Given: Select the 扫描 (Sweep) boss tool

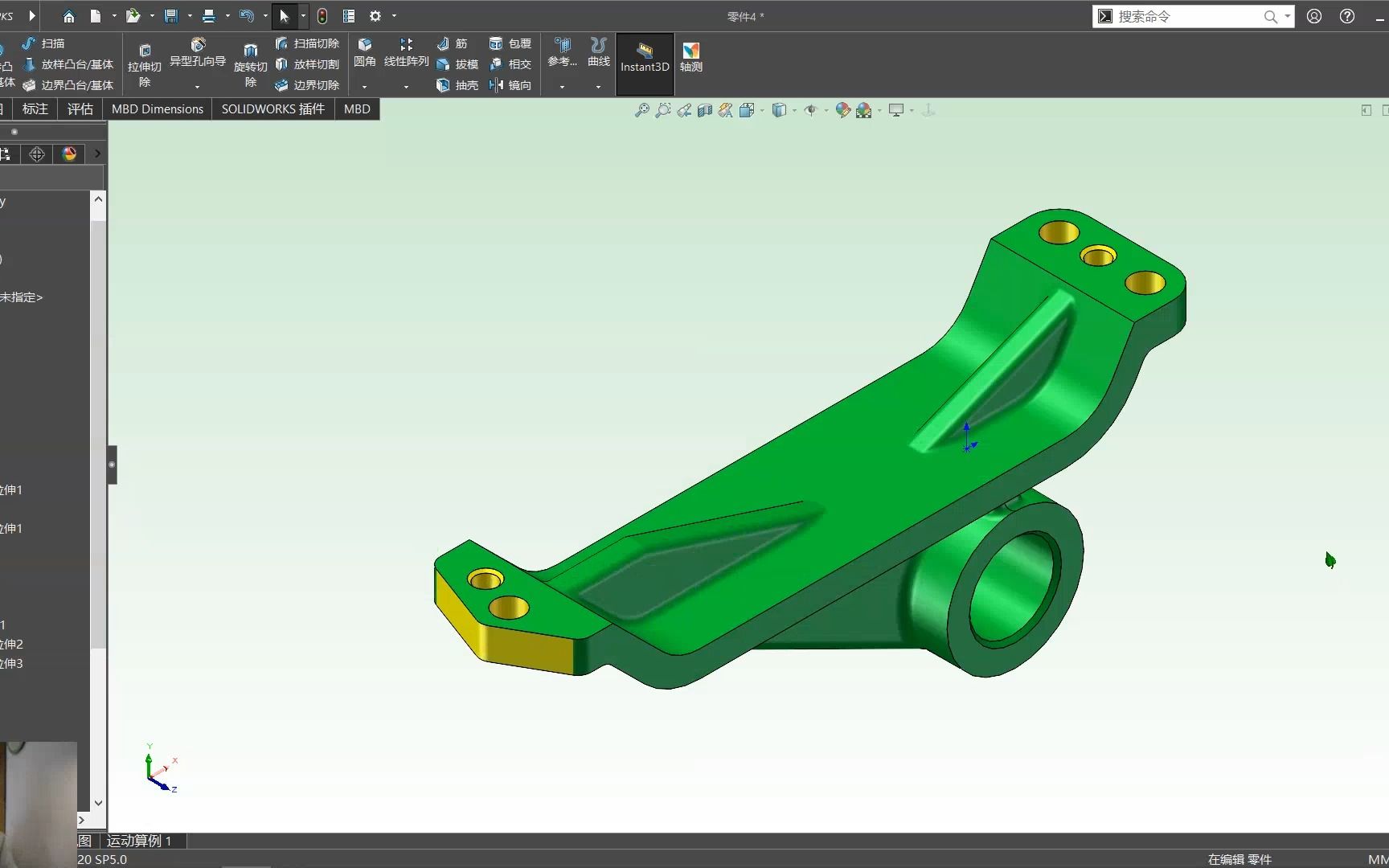Looking at the screenshot, I should point(44,43).
